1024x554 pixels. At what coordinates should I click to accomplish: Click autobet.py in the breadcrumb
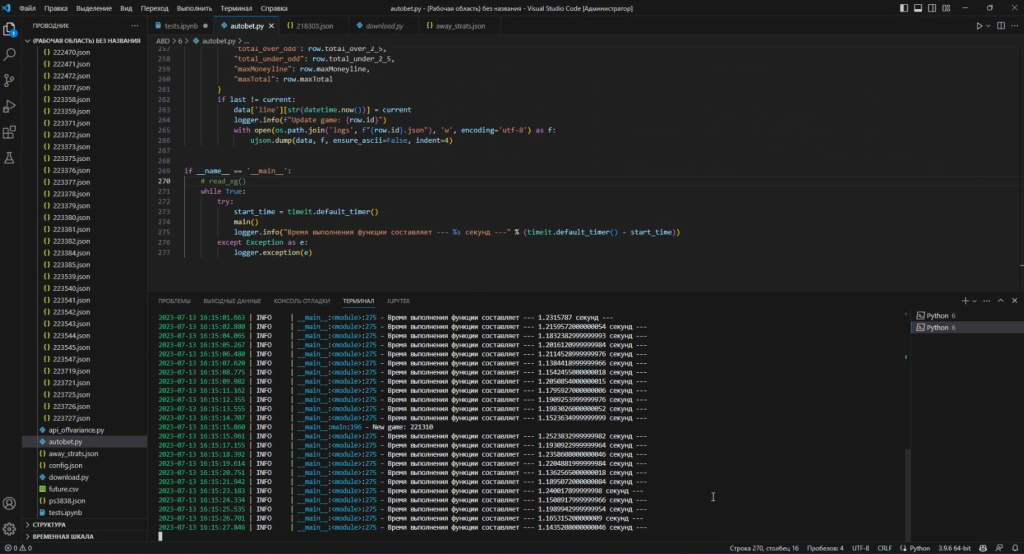[x=218, y=41]
